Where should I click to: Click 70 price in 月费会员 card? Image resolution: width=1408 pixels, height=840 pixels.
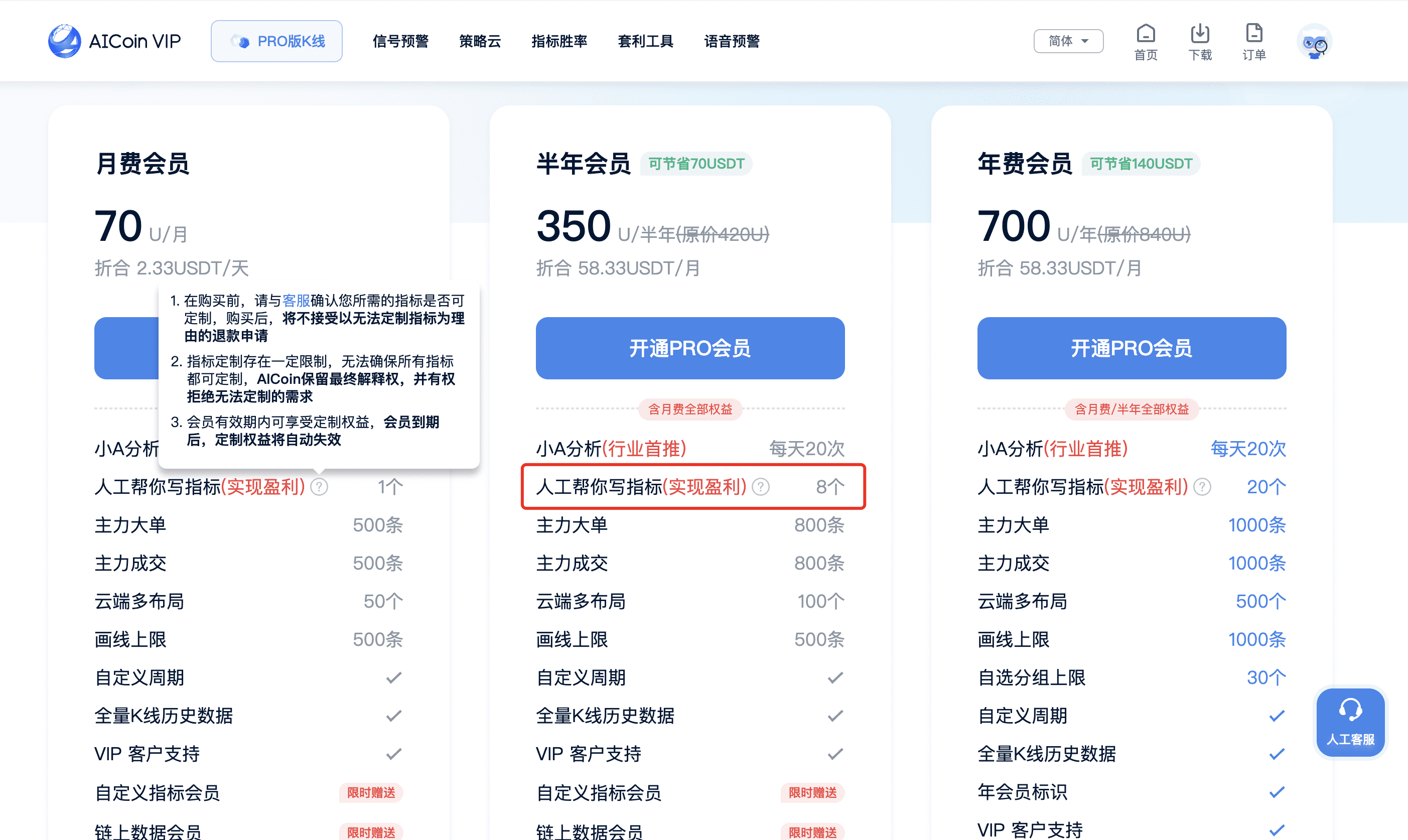click(x=118, y=226)
